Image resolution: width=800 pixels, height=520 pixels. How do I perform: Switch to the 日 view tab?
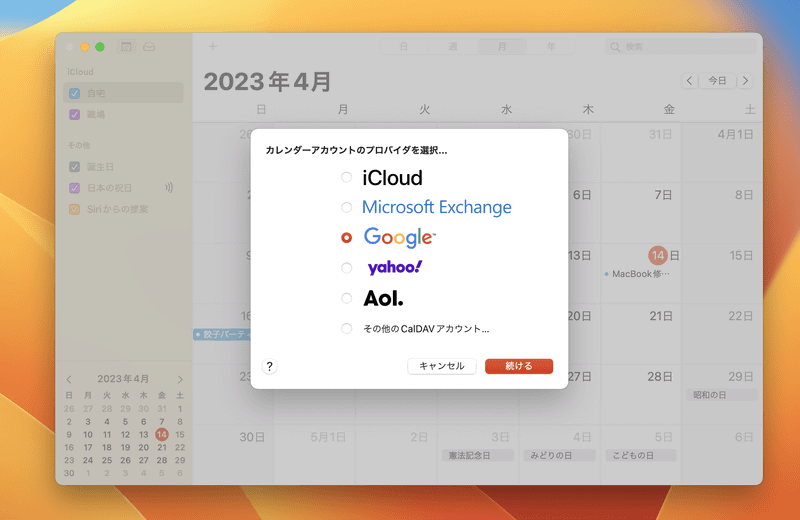(x=404, y=47)
